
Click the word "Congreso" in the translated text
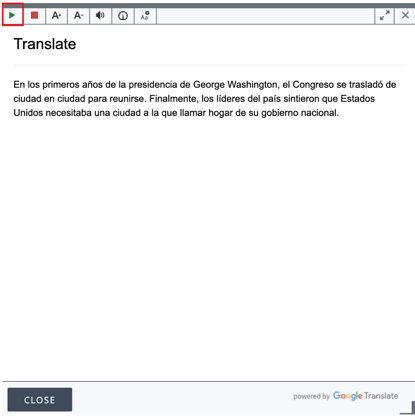[313, 85]
